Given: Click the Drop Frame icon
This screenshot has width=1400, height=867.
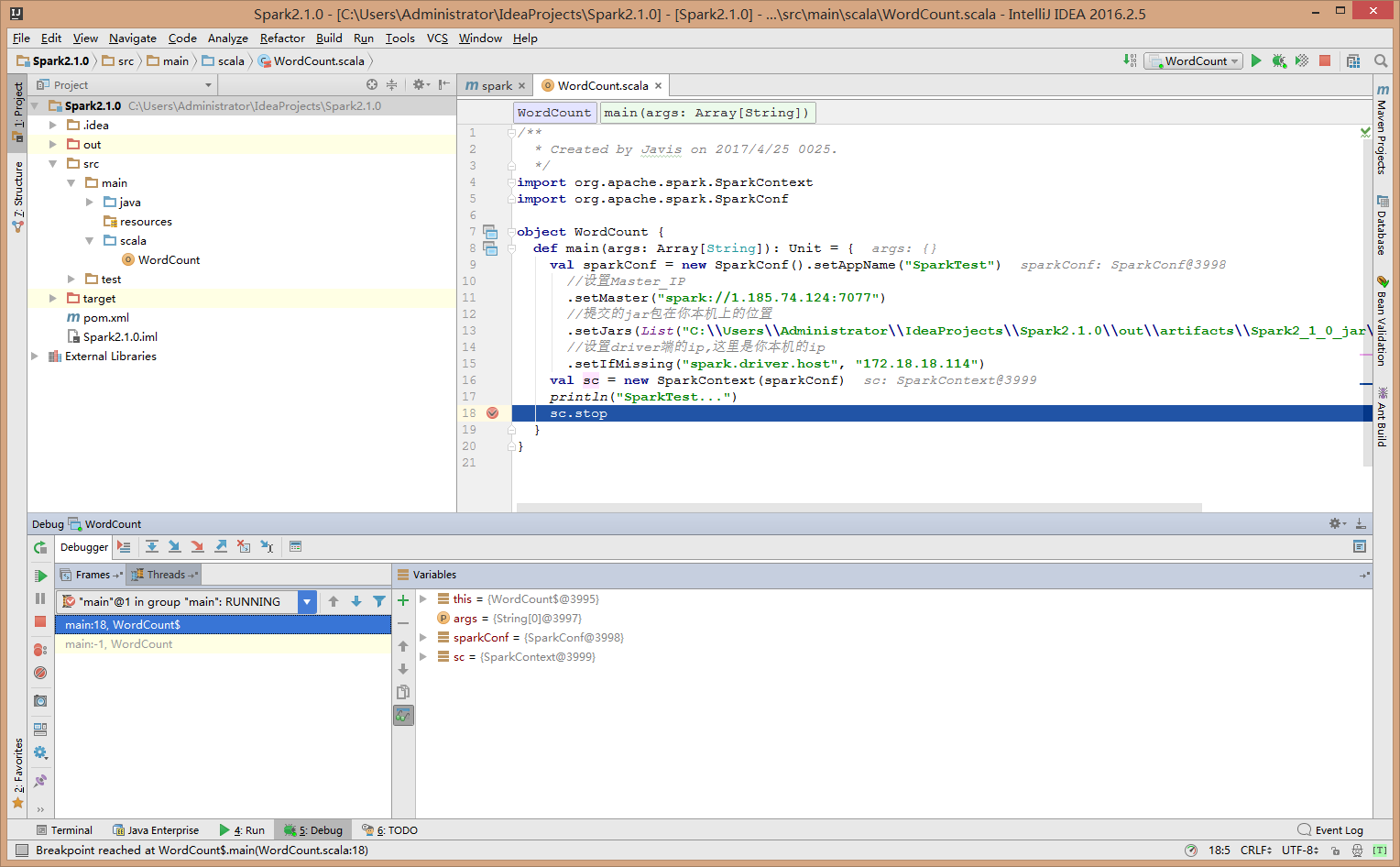Looking at the screenshot, I should tap(244, 546).
